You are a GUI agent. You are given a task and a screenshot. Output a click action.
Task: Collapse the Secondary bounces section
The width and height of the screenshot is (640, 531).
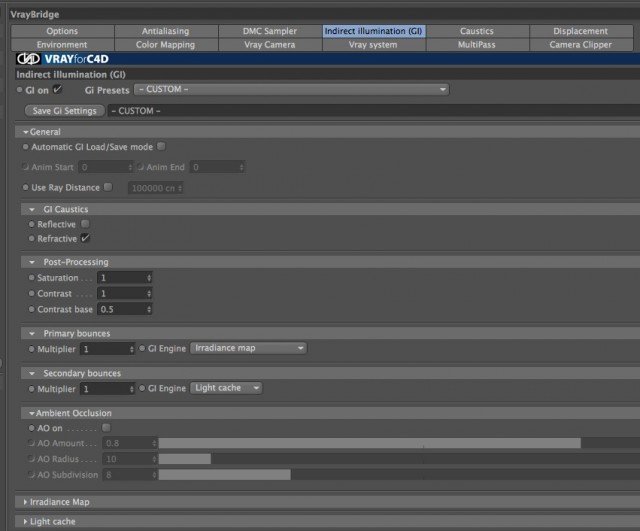[32, 373]
